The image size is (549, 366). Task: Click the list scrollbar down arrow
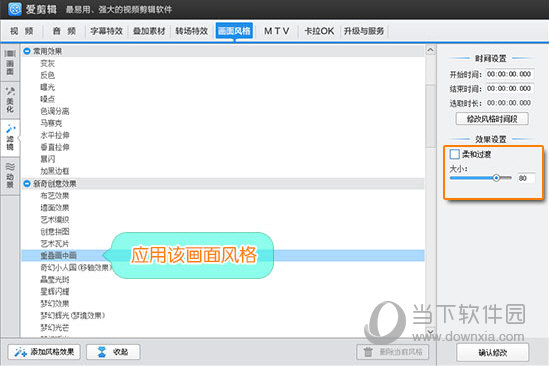(430, 331)
